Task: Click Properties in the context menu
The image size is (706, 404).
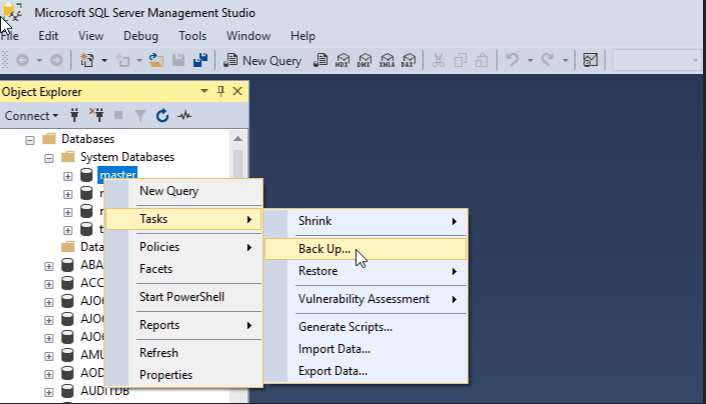Action: (x=165, y=375)
